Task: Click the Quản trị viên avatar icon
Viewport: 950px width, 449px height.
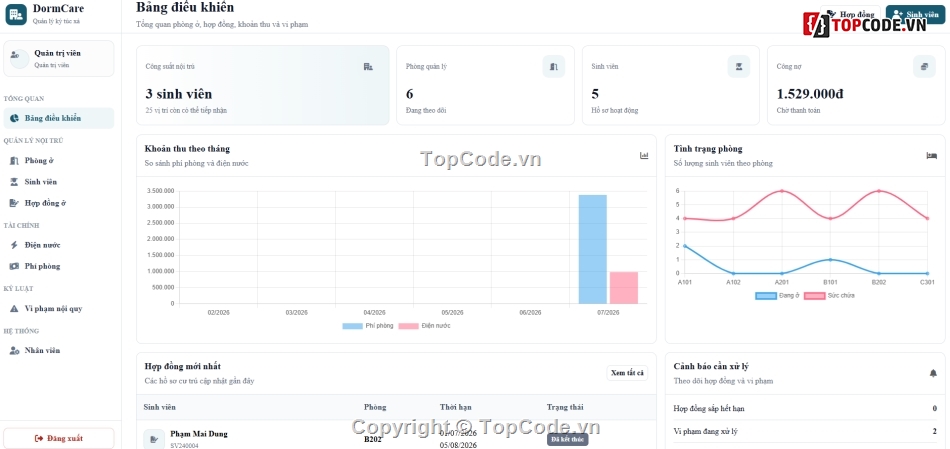Action: 19,59
